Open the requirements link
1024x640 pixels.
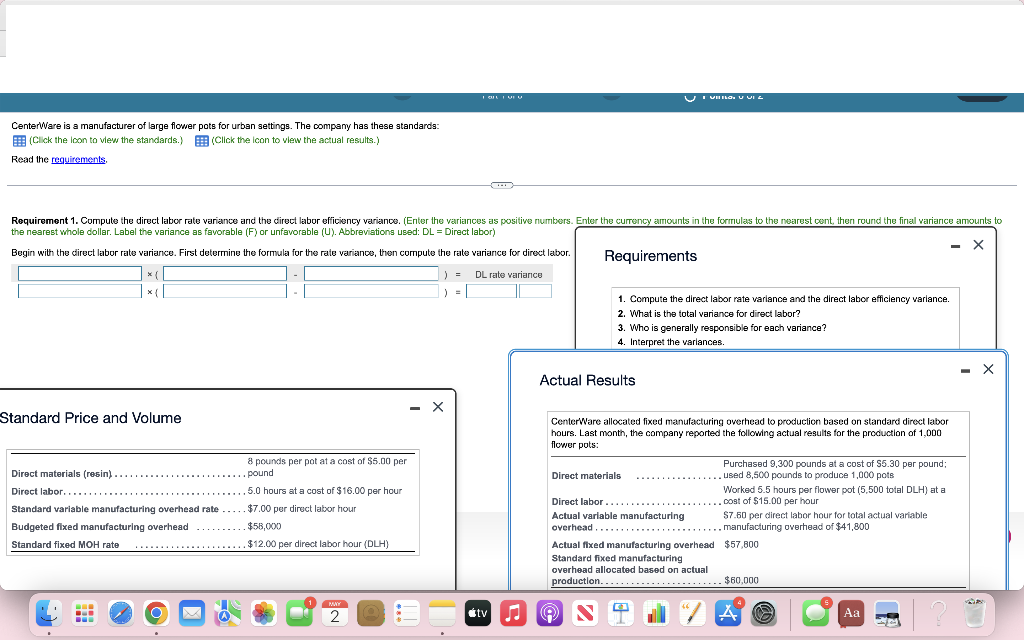(x=78, y=159)
